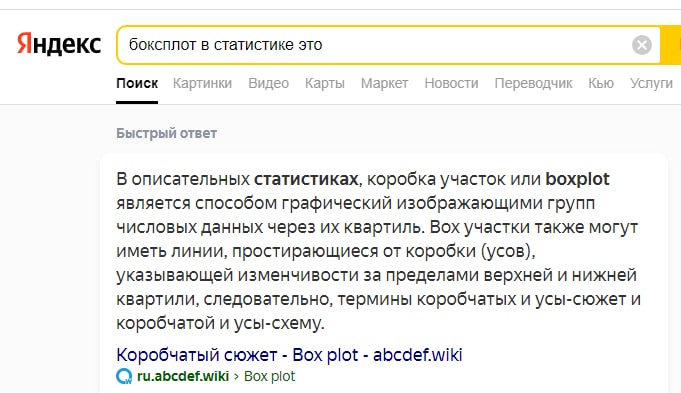Click the 'Box plot' breadcrumb path

coord(269,376)
